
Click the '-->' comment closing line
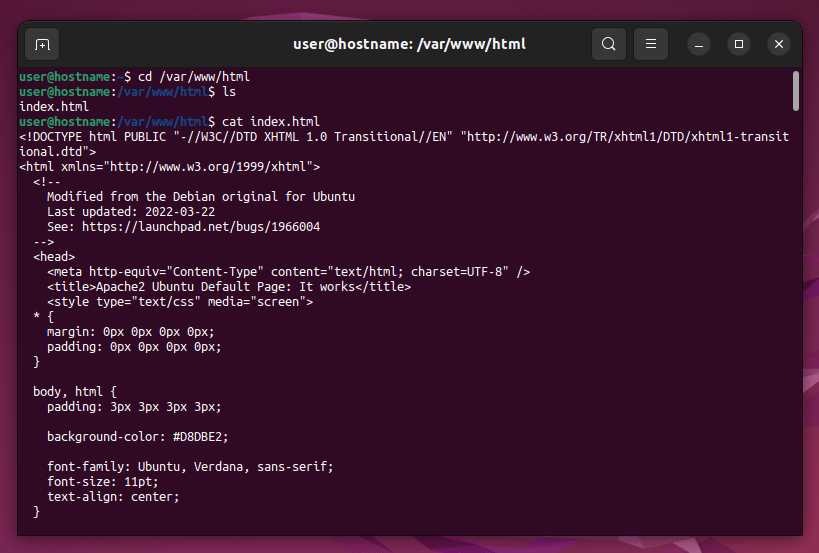click(x=43, y=242)
